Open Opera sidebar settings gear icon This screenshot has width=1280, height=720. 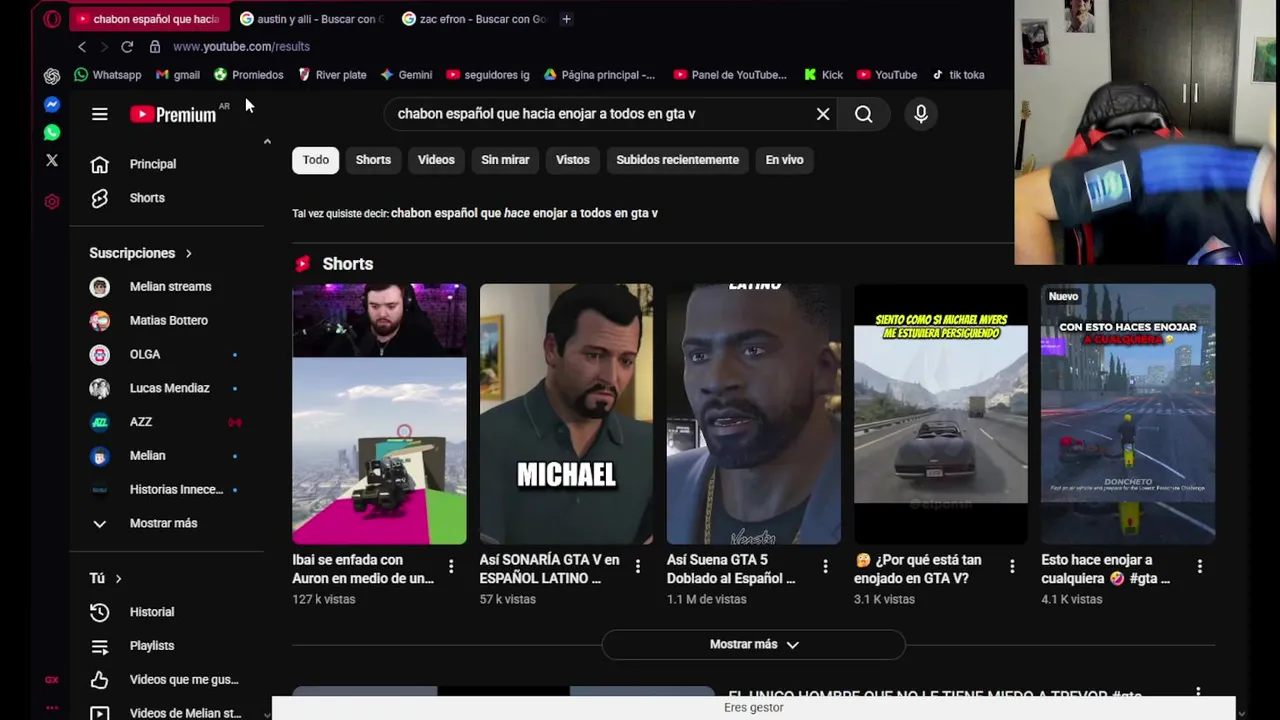coord(52,201)
